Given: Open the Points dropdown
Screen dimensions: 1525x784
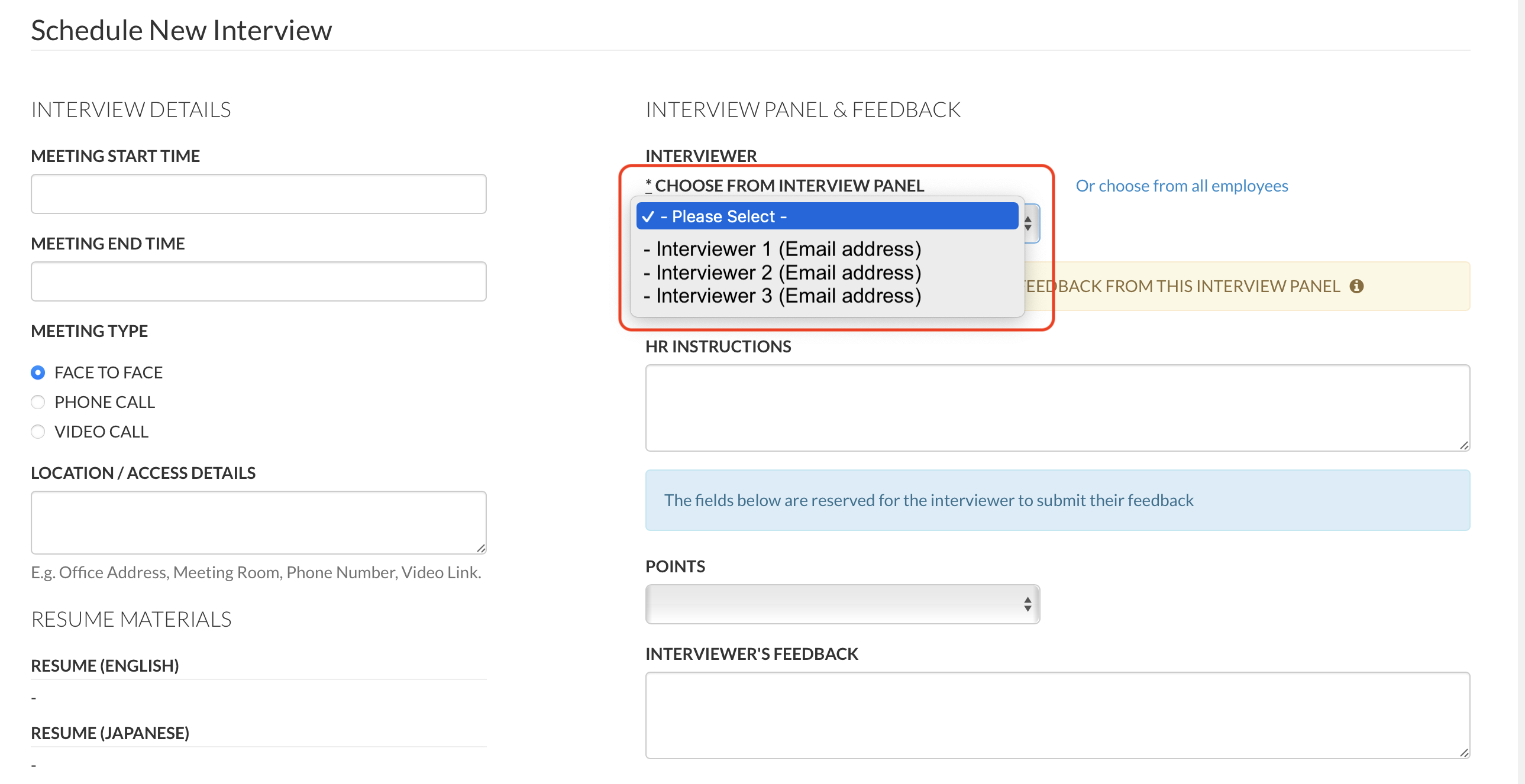Looking at the screenshot, I should click(842, 604).
